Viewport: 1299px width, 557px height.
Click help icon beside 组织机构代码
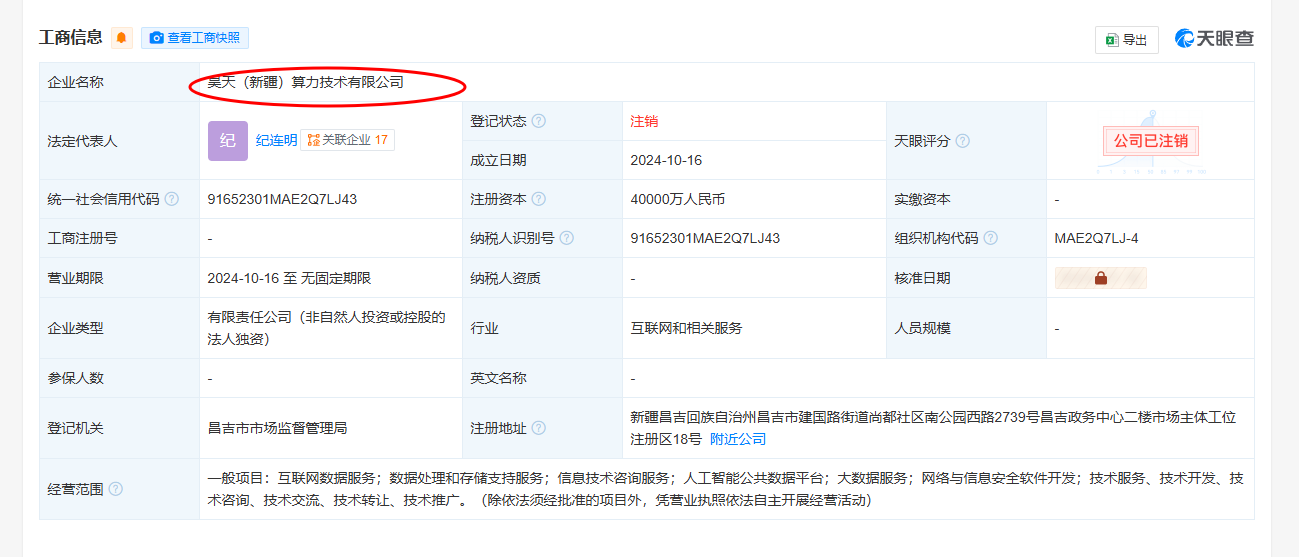pyautogui.click(x=991, y=238)
